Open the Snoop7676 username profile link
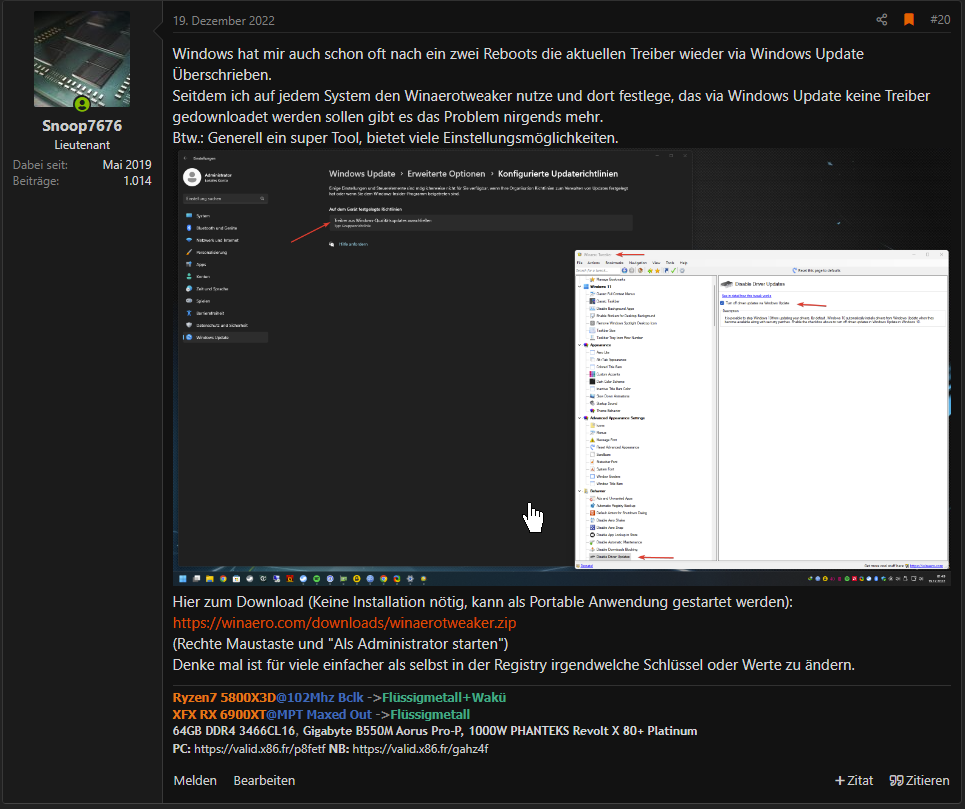The height and width of the screenshot is (809, 965). (x=82, y=126)
